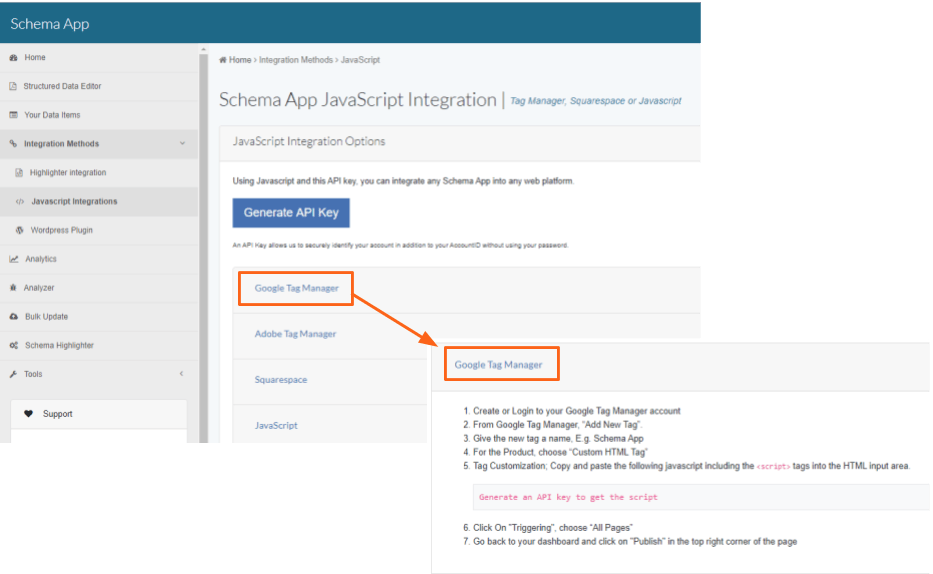This screenshot has width=933, height=574.
Task: Click the Wordpress Plugin logo icon
Action: point(20,230)
